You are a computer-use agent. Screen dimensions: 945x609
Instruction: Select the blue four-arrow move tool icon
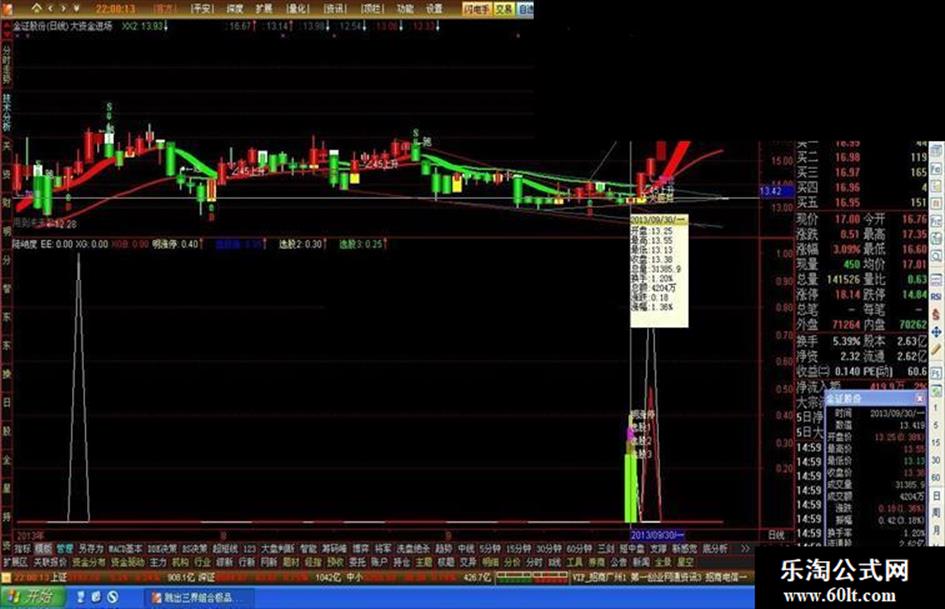click(x=936, y=332)
